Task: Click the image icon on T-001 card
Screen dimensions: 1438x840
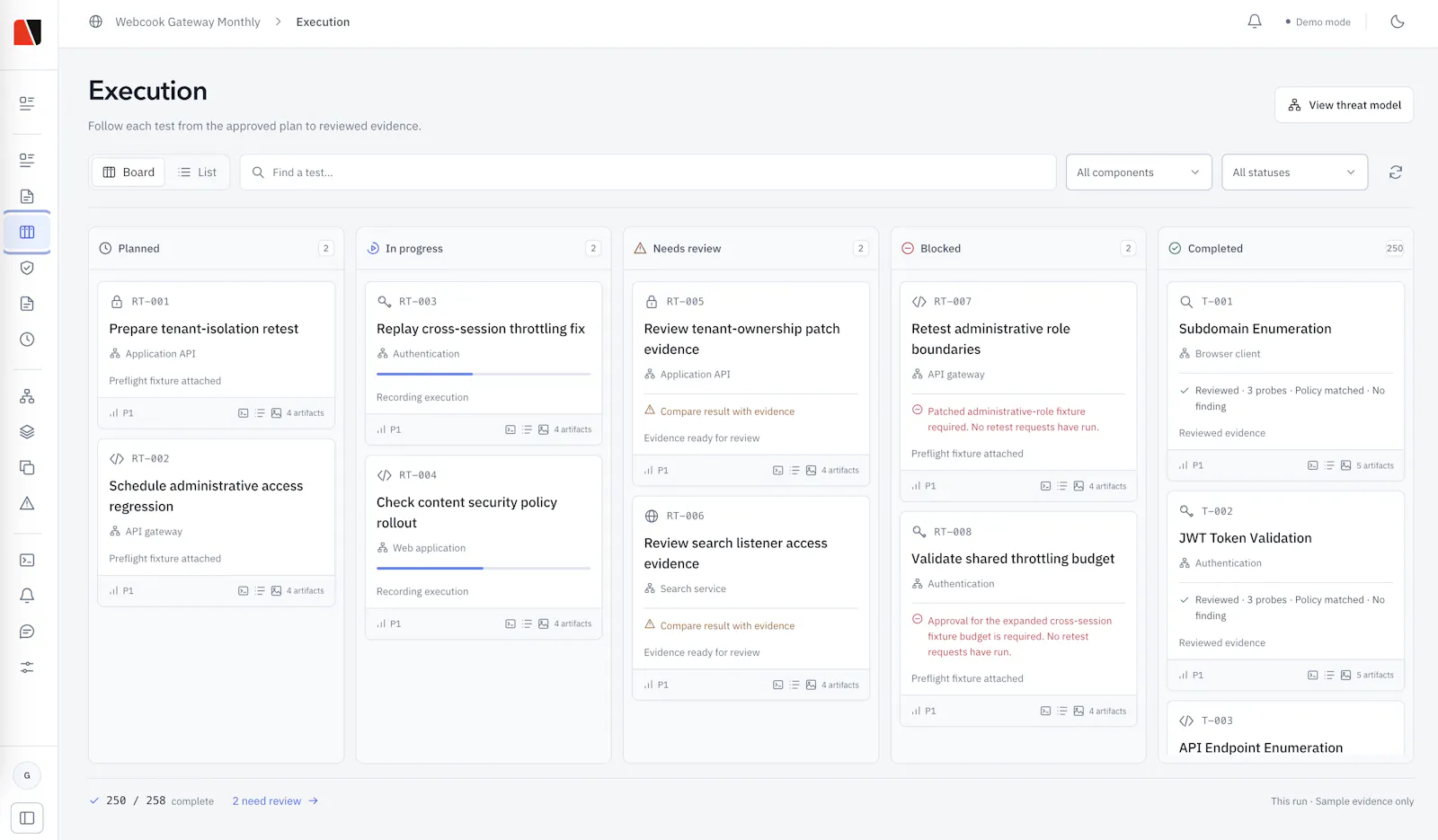Action: (x=1345, y=465)
